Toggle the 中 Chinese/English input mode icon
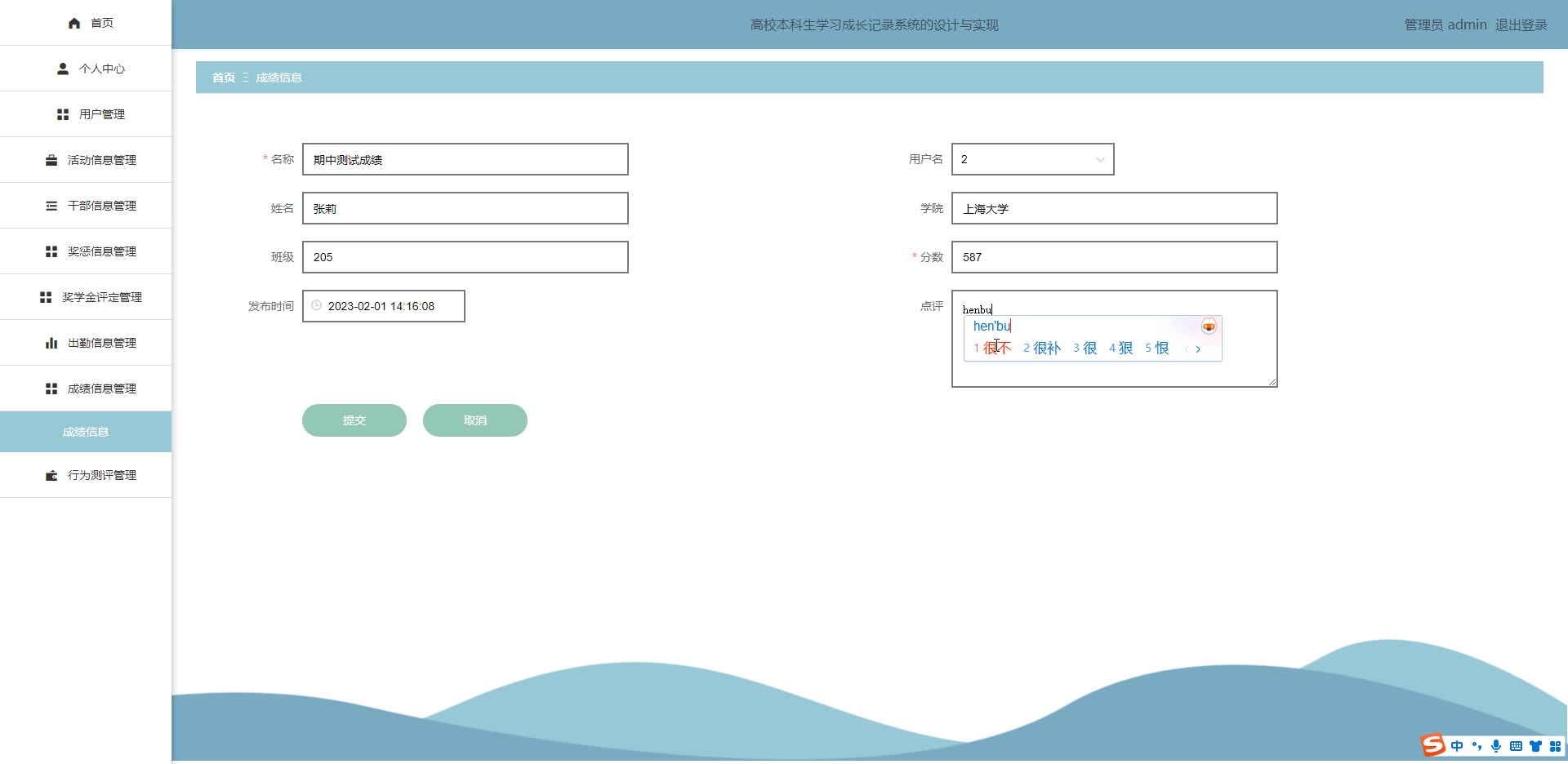The image size is (1568, 764). (x=1457, y=746)
